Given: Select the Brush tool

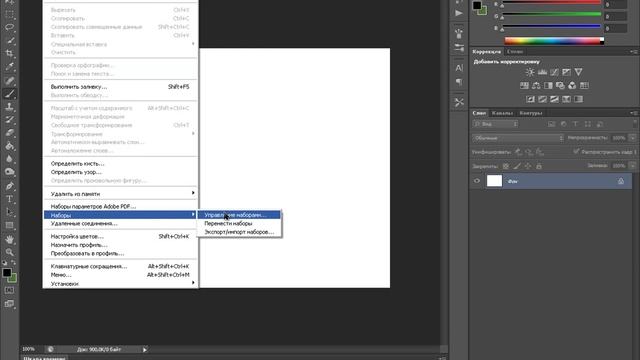Looking at the screenshot, I should click(x=9, y=93).
